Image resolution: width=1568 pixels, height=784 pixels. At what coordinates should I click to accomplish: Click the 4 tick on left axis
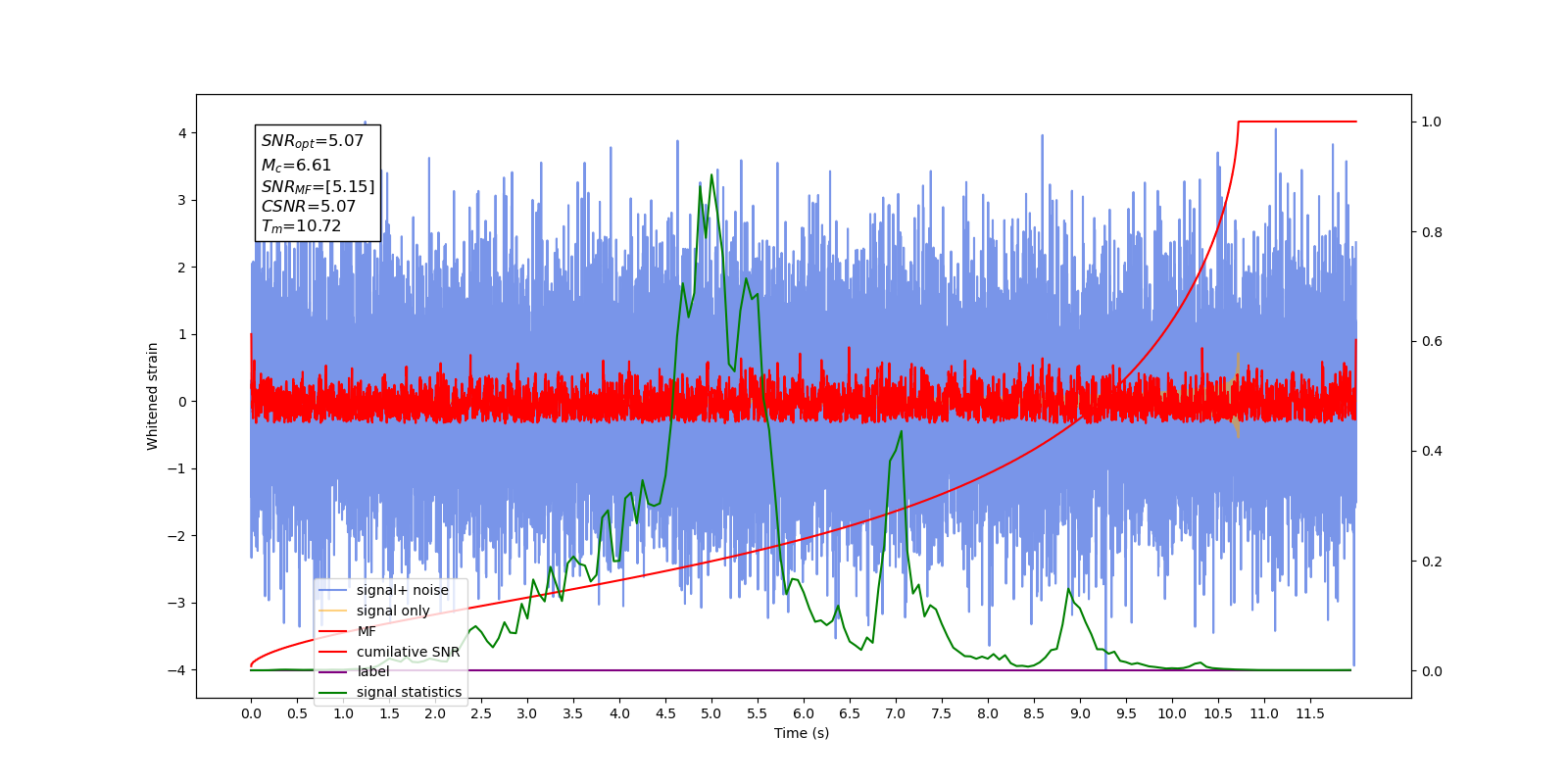click(x=181, y=133)
